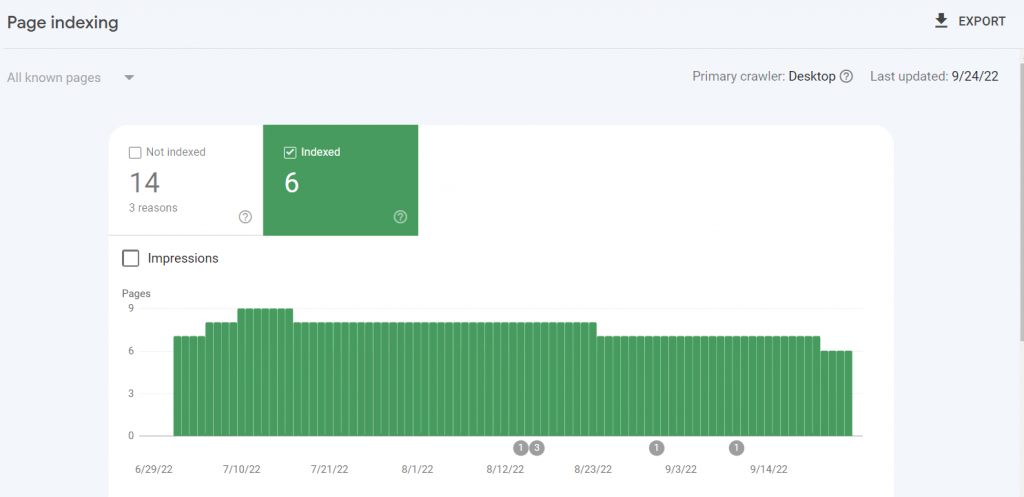The width and height of the screenshot is (1024, 497).
Task: Click the Export download icon
Action: click(x=941, y=21)
